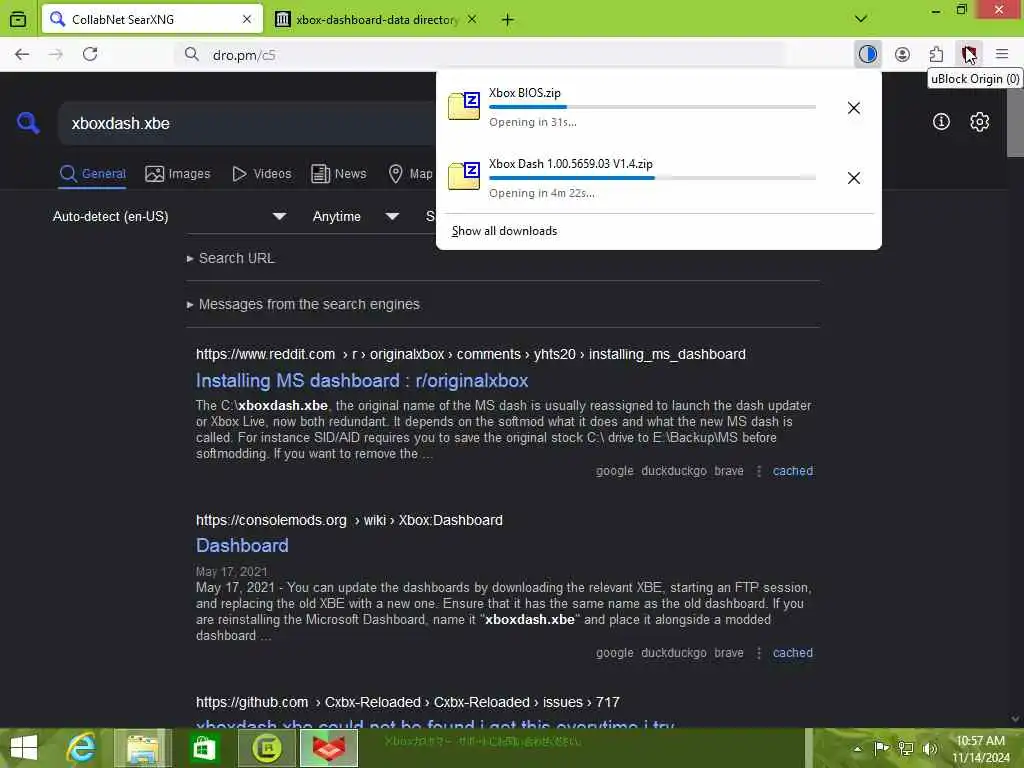1024x768 pixels.
Task: Open Installing MS dashboard reddit result
Action: coord(362,381)
